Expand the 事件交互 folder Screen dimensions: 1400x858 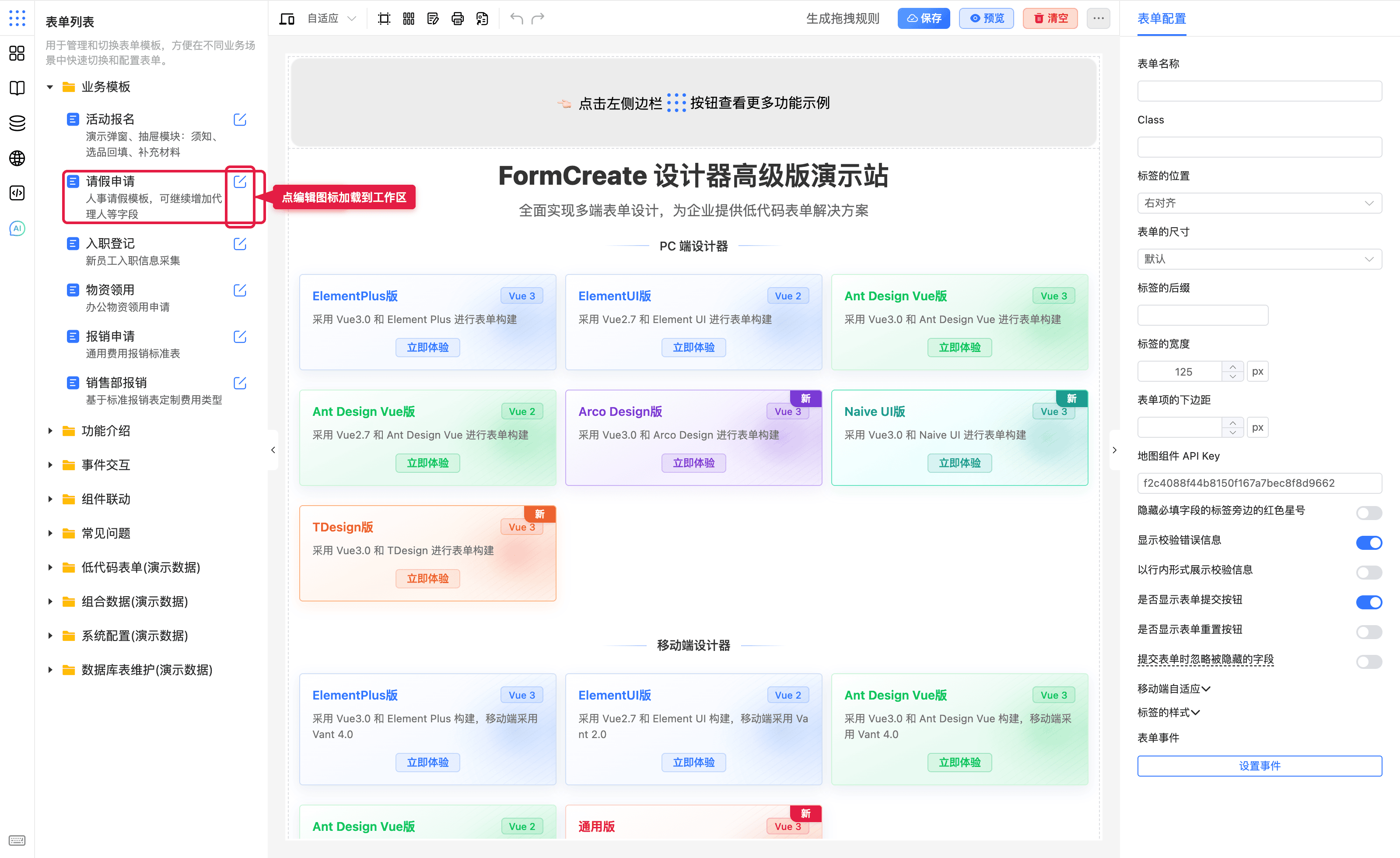pyautogui.click(x=50, y=465)
